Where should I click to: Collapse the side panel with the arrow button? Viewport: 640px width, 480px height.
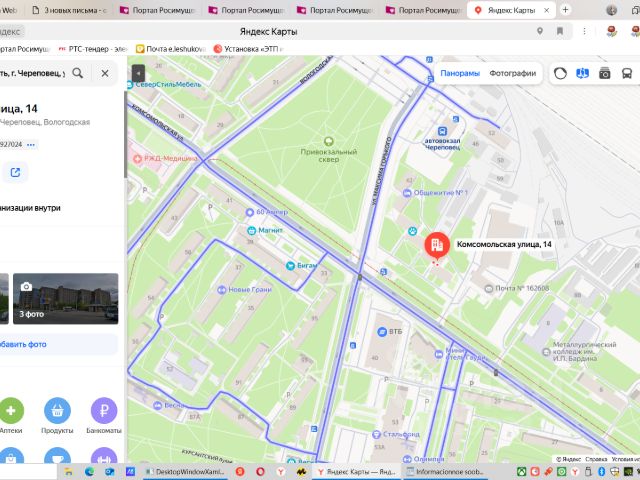[138, 74]
